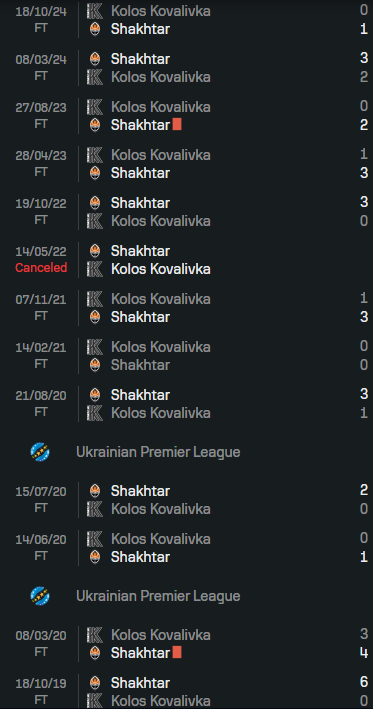Click Shakhtar crest in canceled 14/05/22 match
Screen dimensions: 373x709
95,251
